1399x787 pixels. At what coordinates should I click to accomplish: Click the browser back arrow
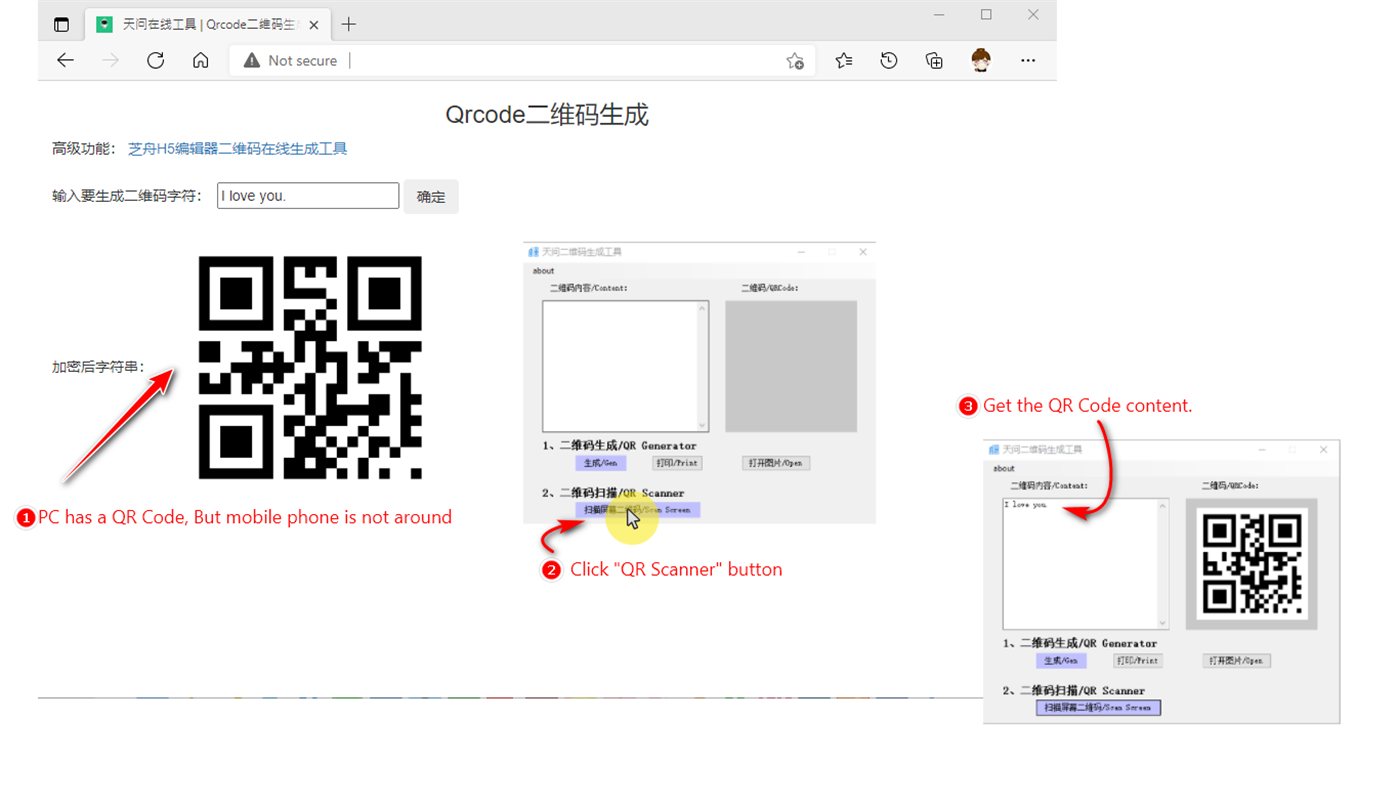point(64,60)
